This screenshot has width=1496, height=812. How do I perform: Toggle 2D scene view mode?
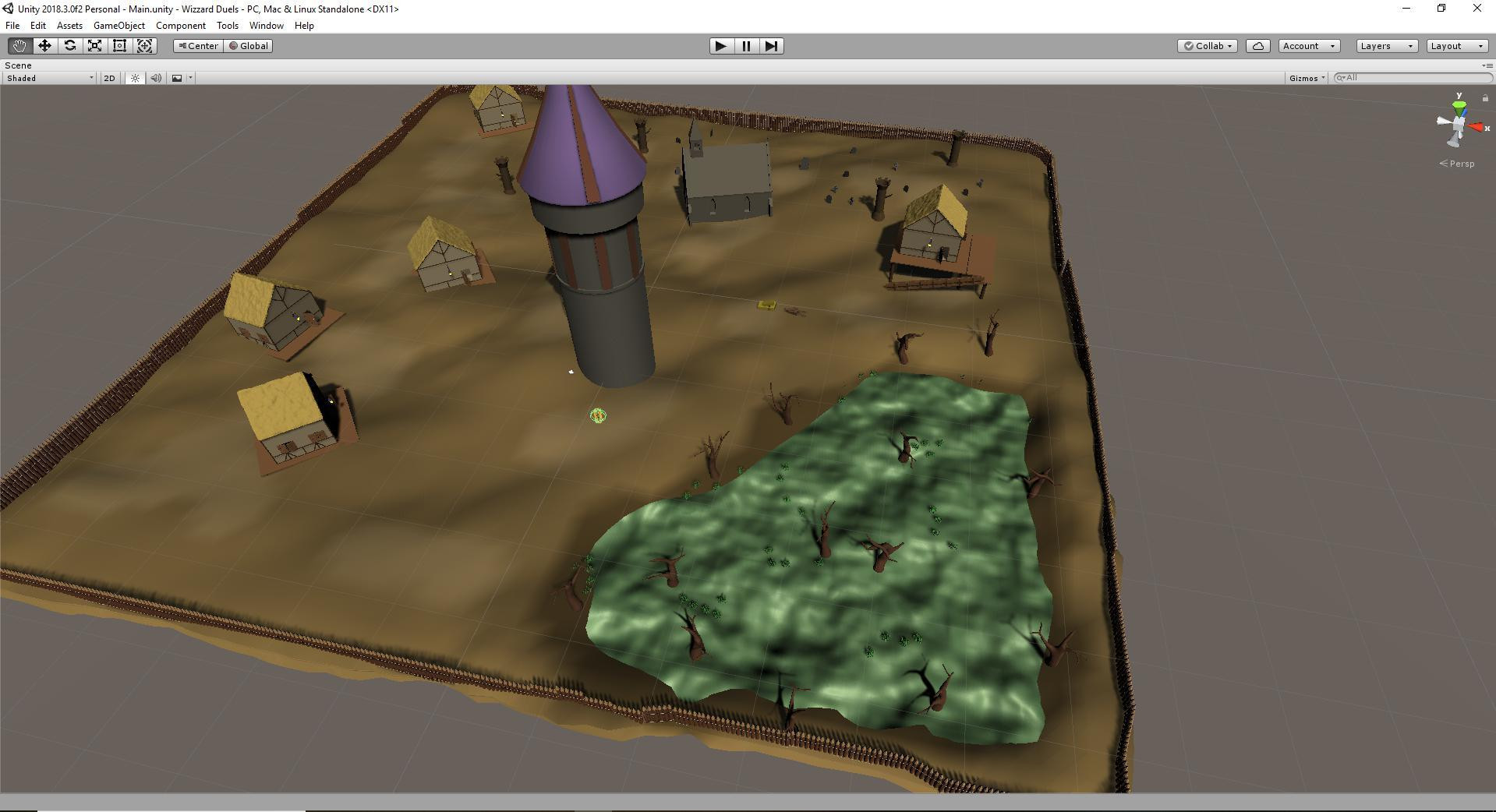[109, 78]
